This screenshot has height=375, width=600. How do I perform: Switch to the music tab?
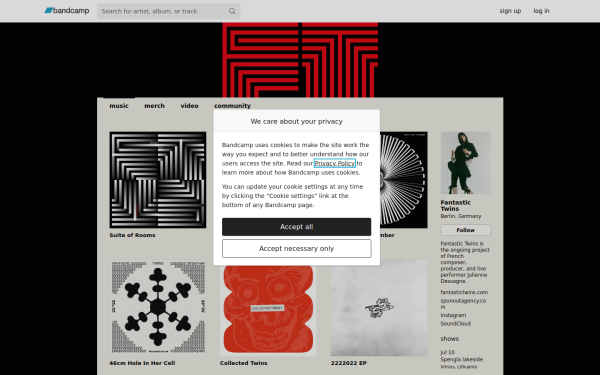(x=119, y=106)
